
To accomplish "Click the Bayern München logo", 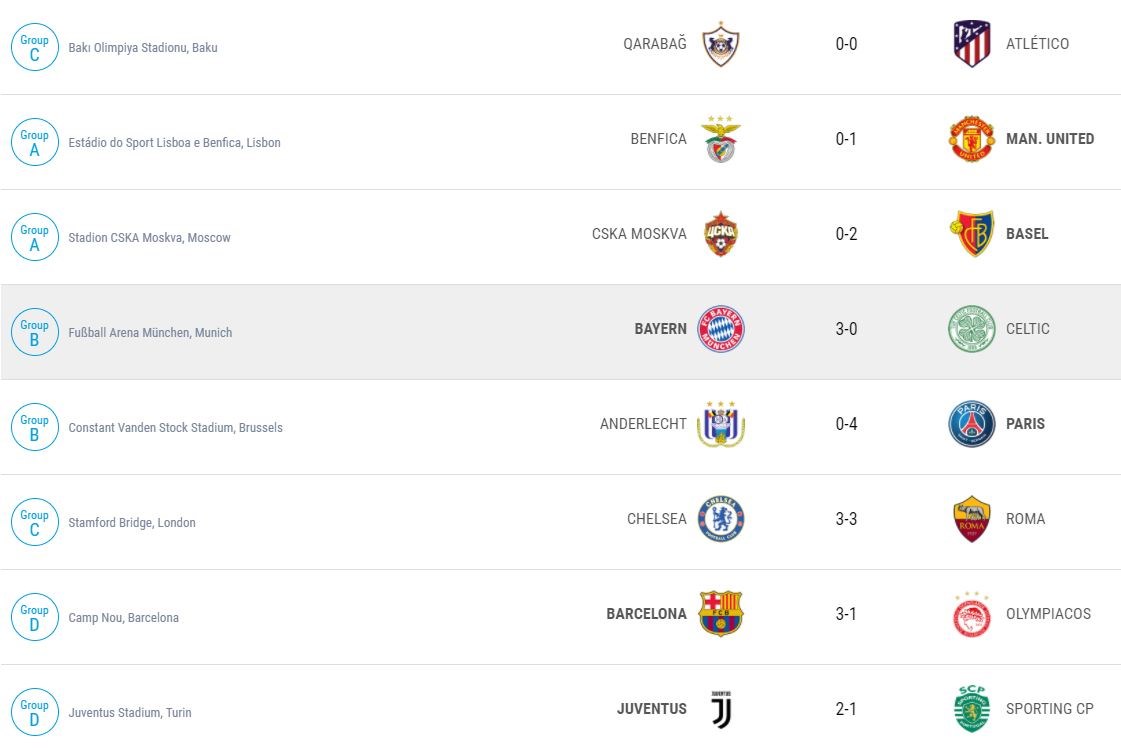I will 720,329.
